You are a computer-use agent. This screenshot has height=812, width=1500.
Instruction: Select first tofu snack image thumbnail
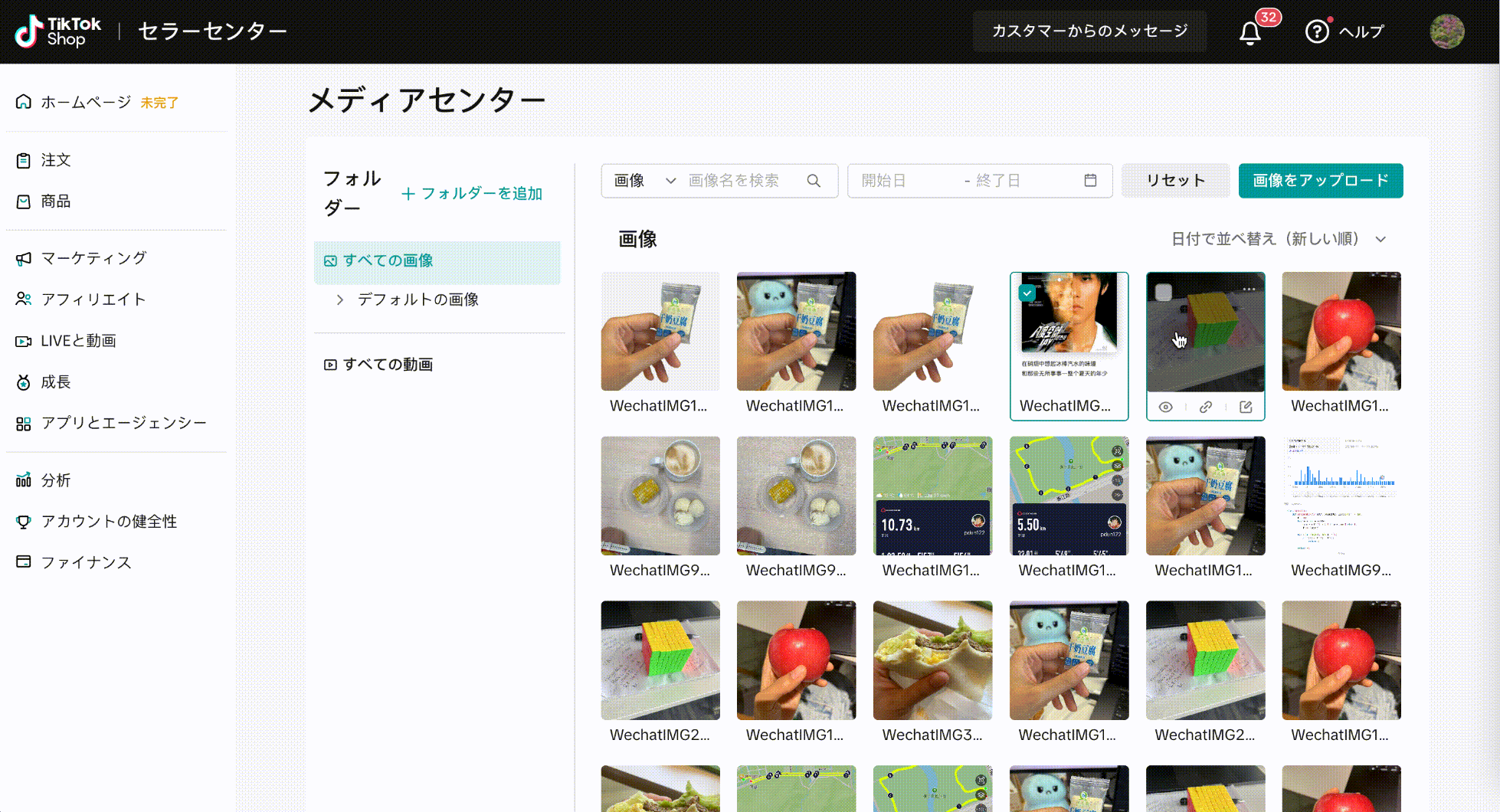click(660, 331)
